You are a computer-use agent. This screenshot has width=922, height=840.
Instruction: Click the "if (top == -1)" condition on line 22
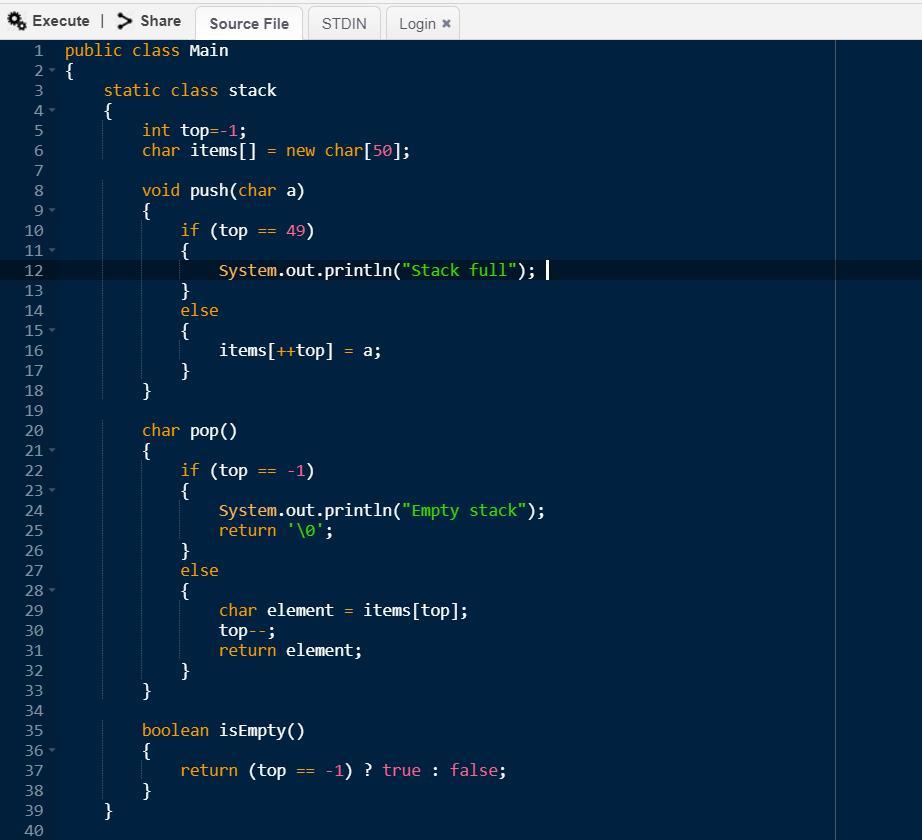click(248, 470)
